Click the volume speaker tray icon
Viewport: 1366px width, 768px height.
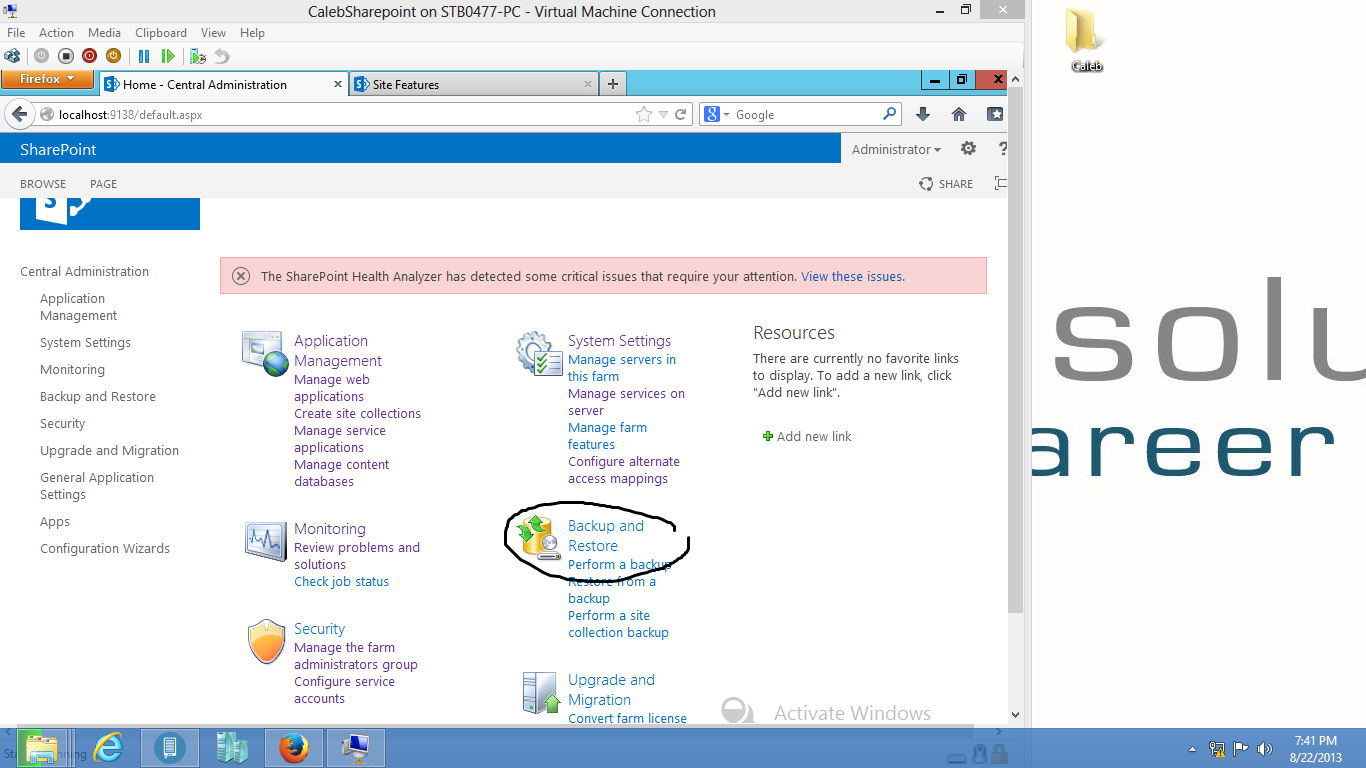point(1264,748)
